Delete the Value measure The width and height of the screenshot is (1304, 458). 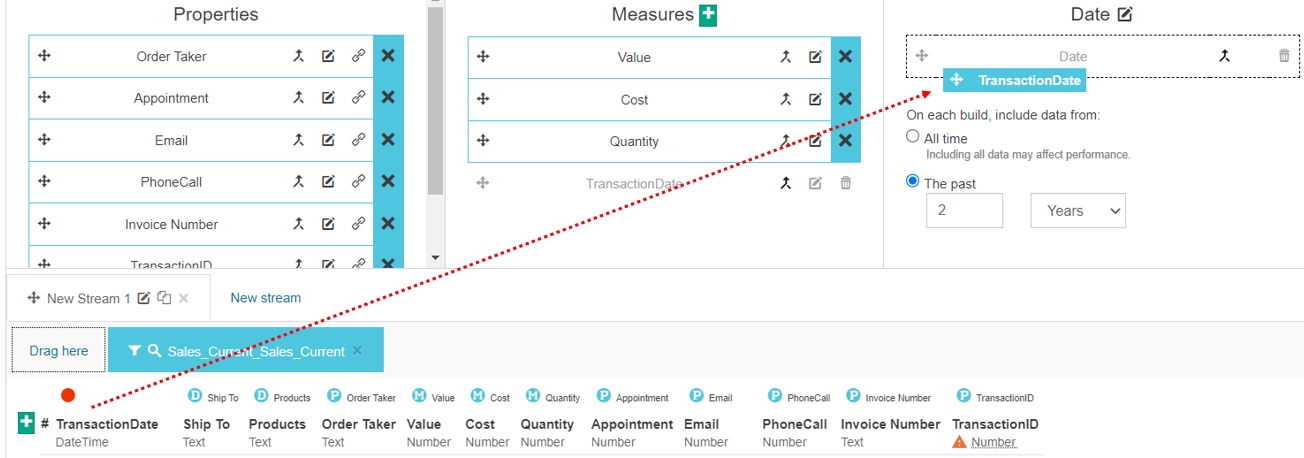[x=845, y=57]
